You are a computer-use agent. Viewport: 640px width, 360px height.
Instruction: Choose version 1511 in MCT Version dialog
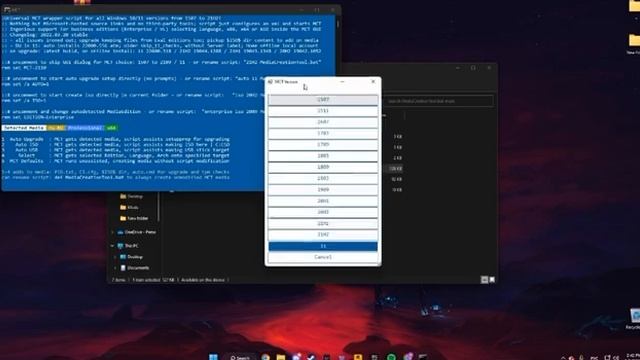(323, 111)
